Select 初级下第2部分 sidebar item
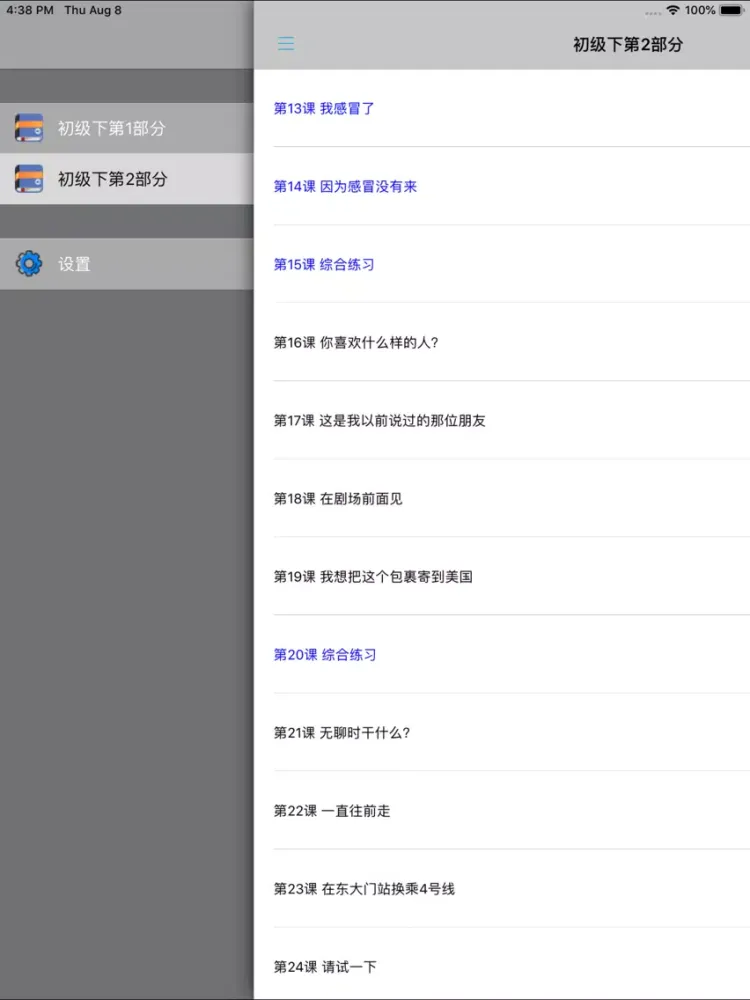 point(127,179)
